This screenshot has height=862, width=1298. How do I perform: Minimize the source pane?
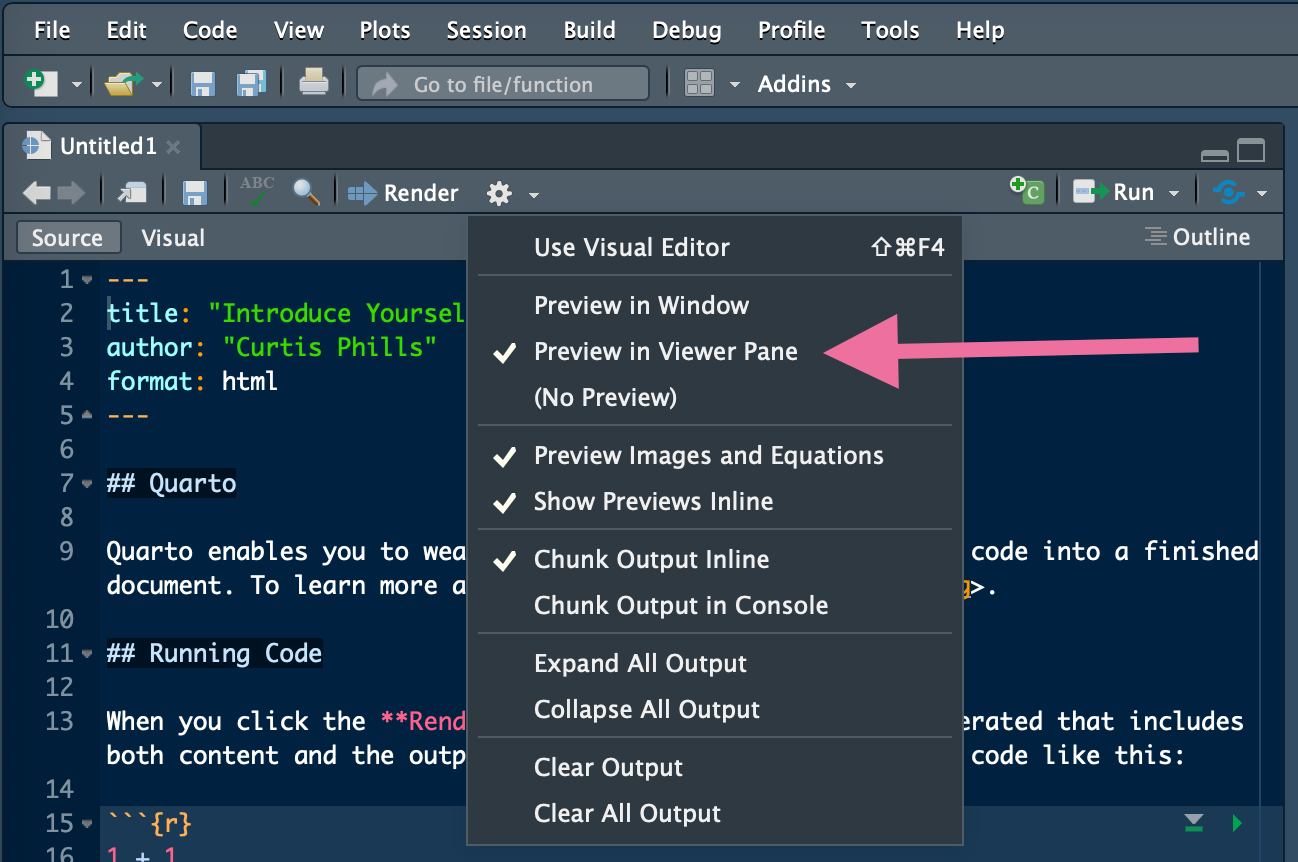[x=1215, y=155]
